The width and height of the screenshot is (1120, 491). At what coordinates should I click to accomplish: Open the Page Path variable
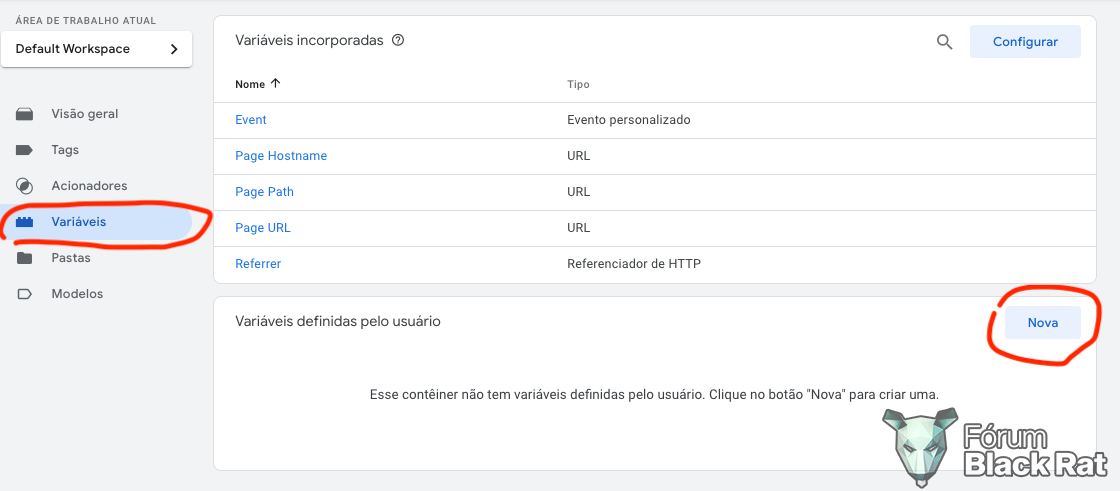[264, 192]
